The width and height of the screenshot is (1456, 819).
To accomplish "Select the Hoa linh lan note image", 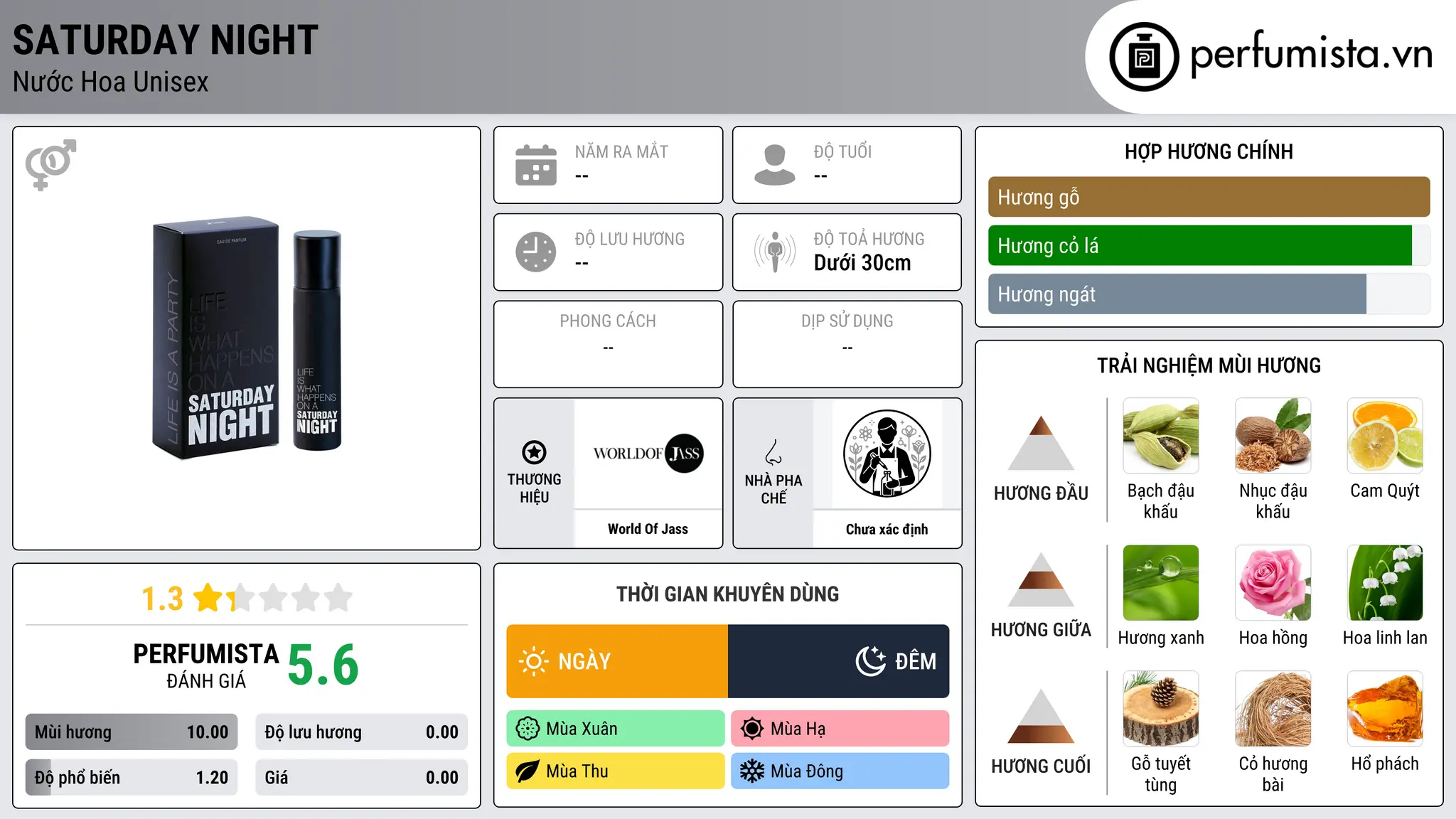I will click(1385, 583).
